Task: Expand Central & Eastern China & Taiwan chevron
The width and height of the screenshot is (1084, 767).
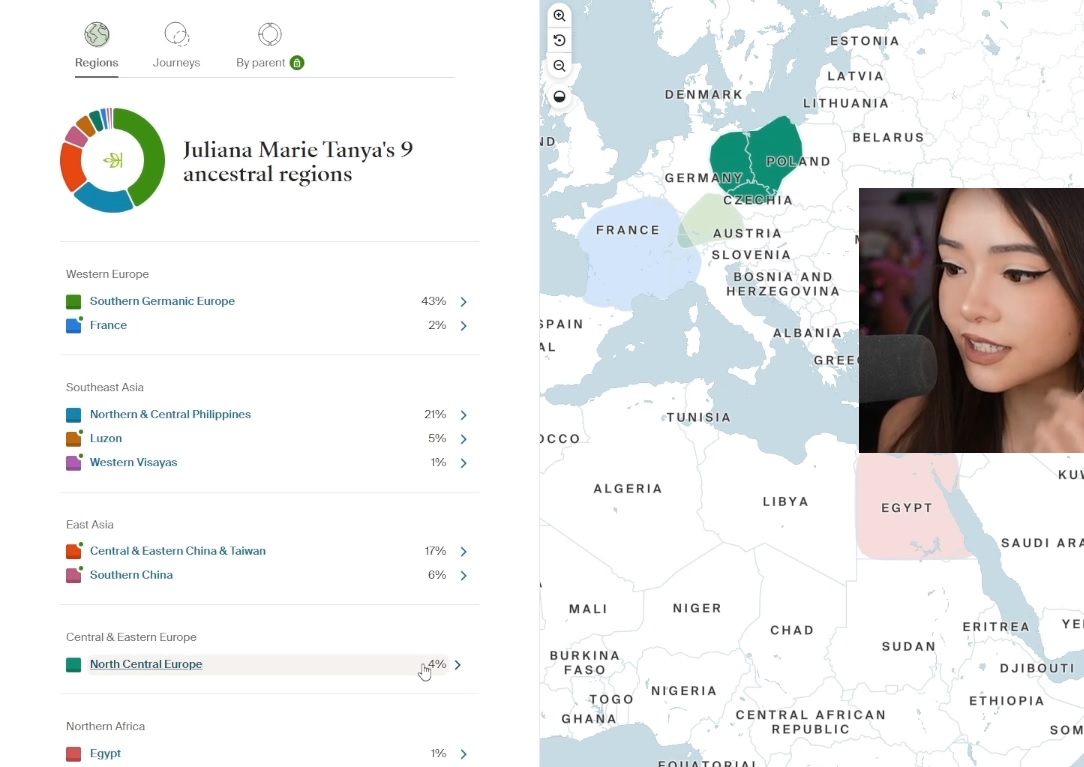Action: [464, 552]
